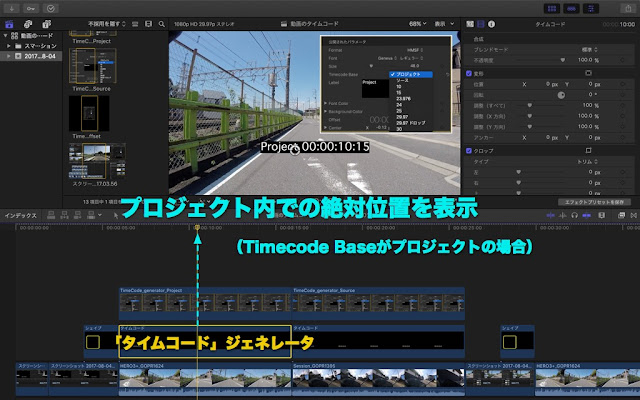640x400 pixels.
Task: Open the 68% viewer zoom dropdown
Action: pyautogui.click(x=418, y=24)
